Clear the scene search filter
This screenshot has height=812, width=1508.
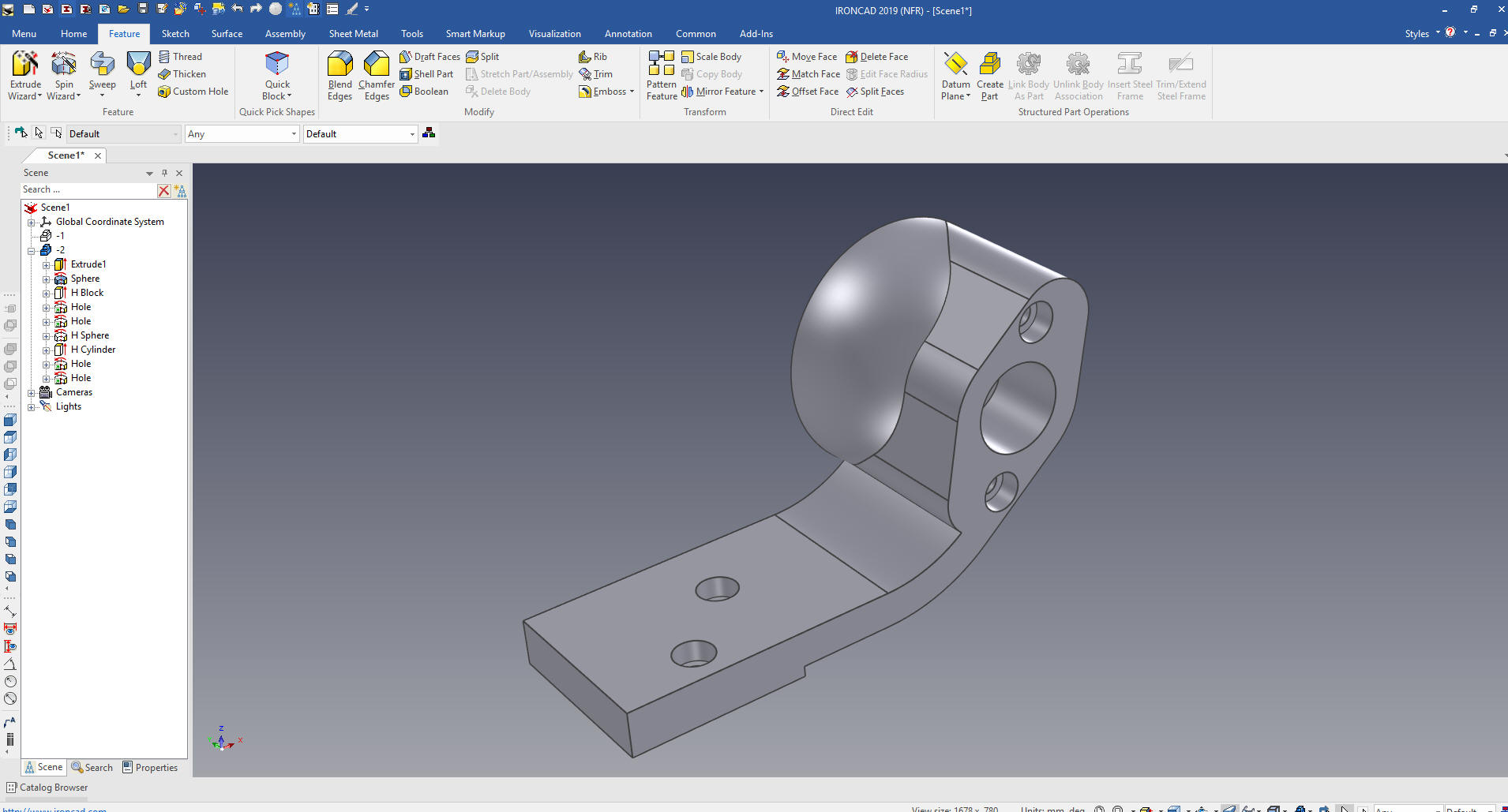point(163,190)
